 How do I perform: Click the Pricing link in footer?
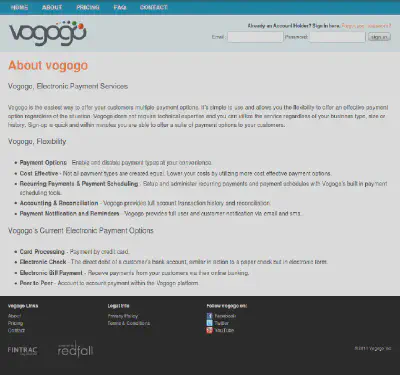tap(15, 323)
